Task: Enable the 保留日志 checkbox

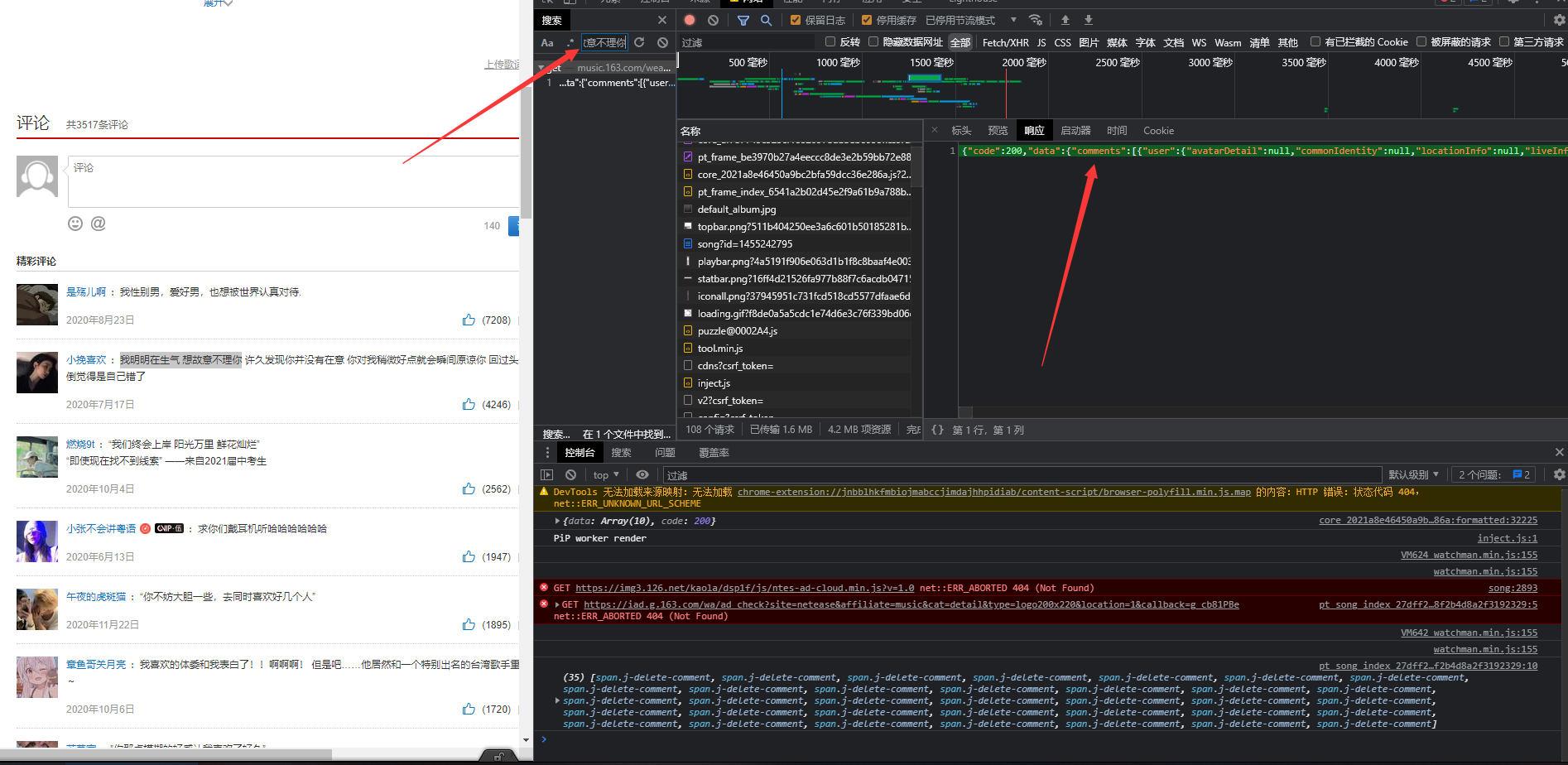Action: point(796,20)
